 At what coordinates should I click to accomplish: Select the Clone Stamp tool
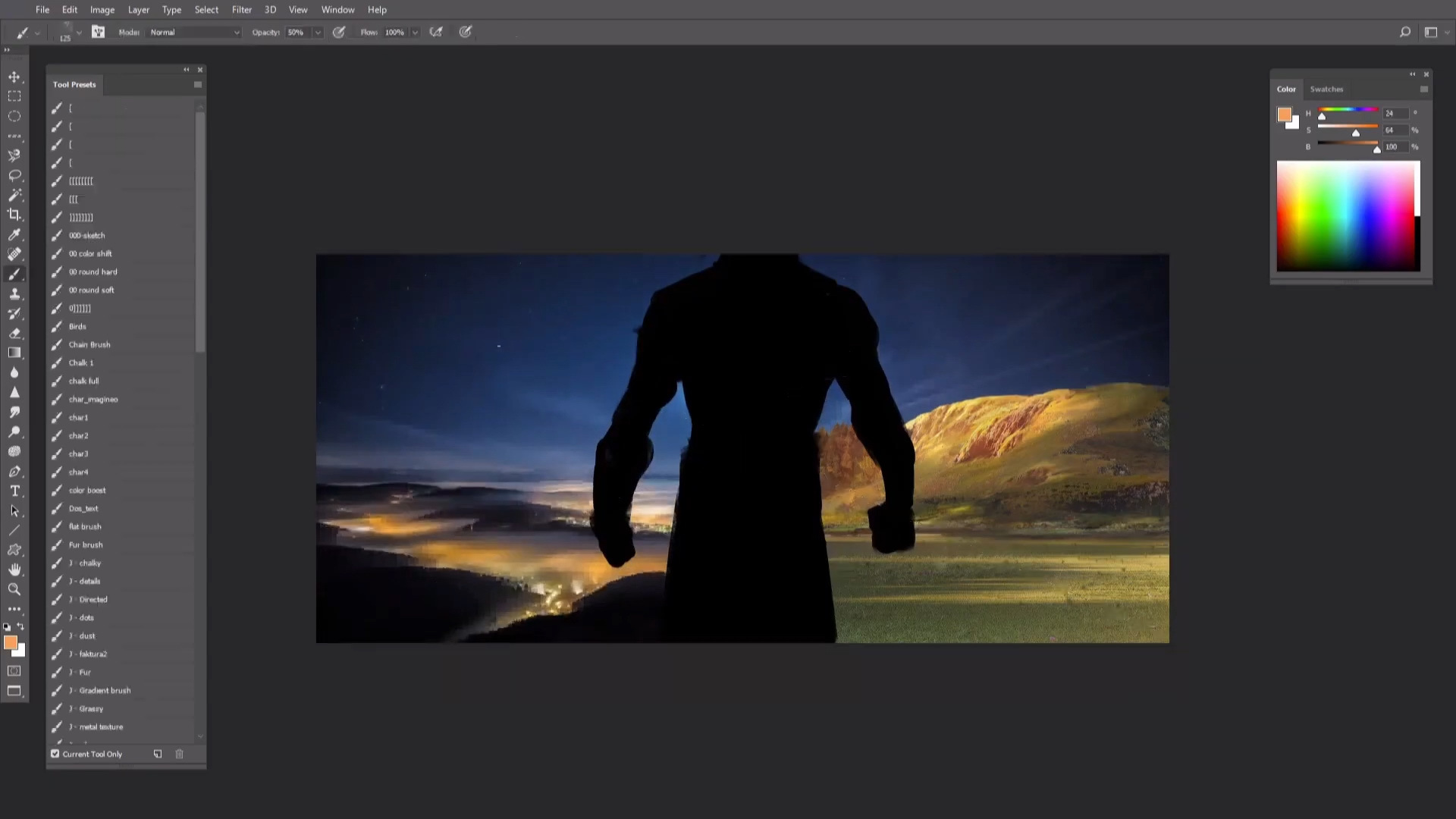pos(14,293)
